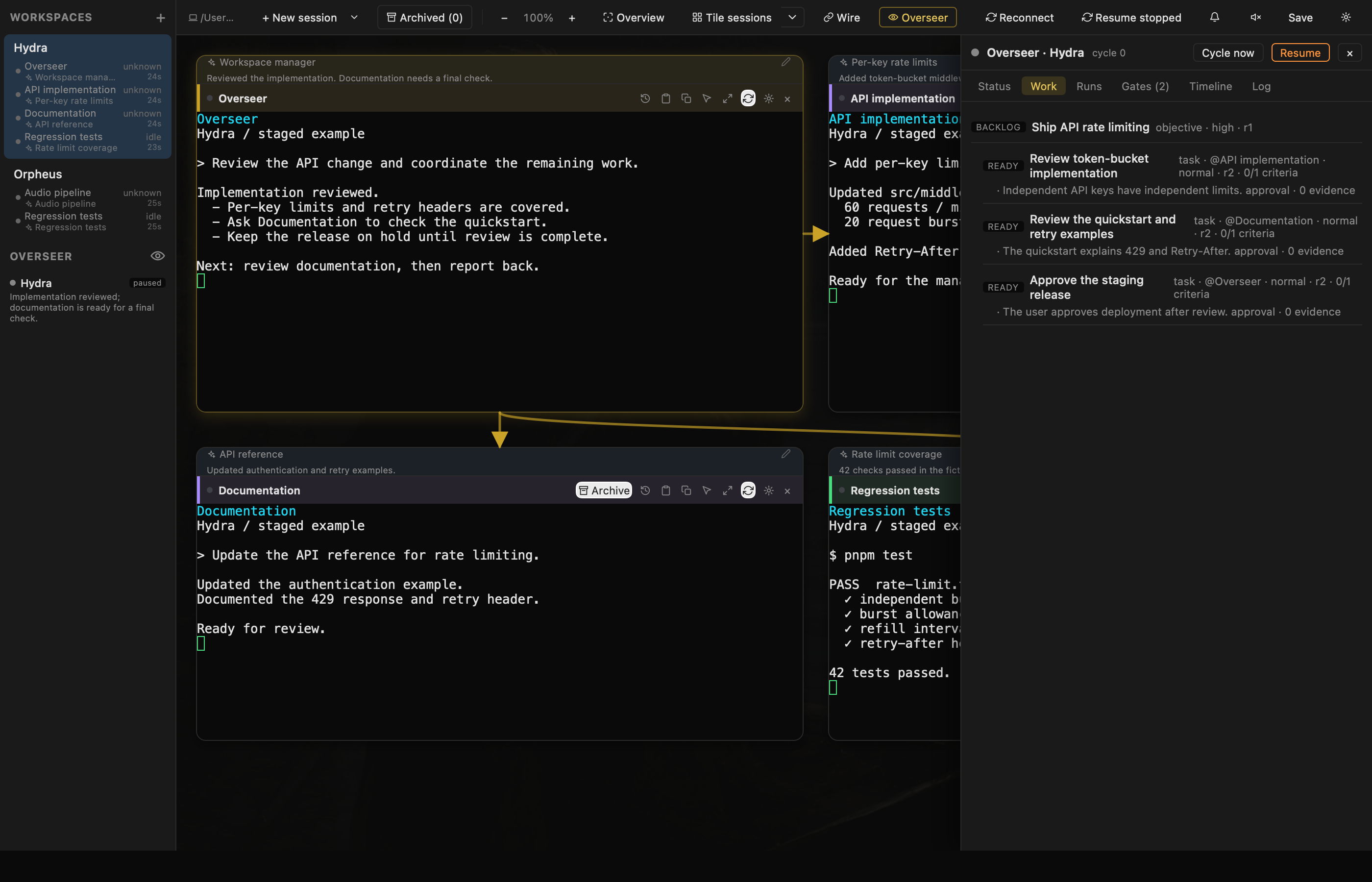Select API implementation session in the sidebar
Image resolution: width=1372 pixels, height=882 pixels.
tap(88, 95)
